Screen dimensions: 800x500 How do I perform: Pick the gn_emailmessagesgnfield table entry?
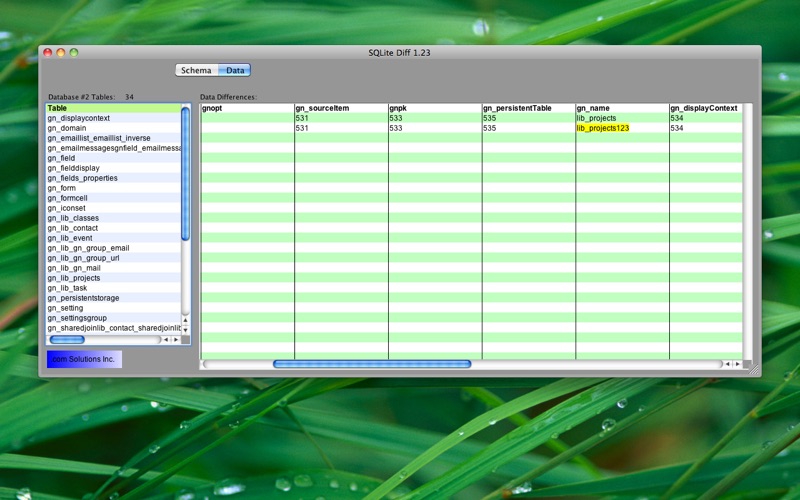114,148
